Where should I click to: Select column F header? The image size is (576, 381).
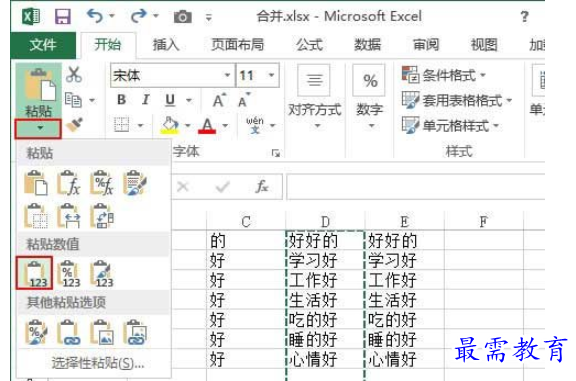pyautogui.click(x=484, y=222)
